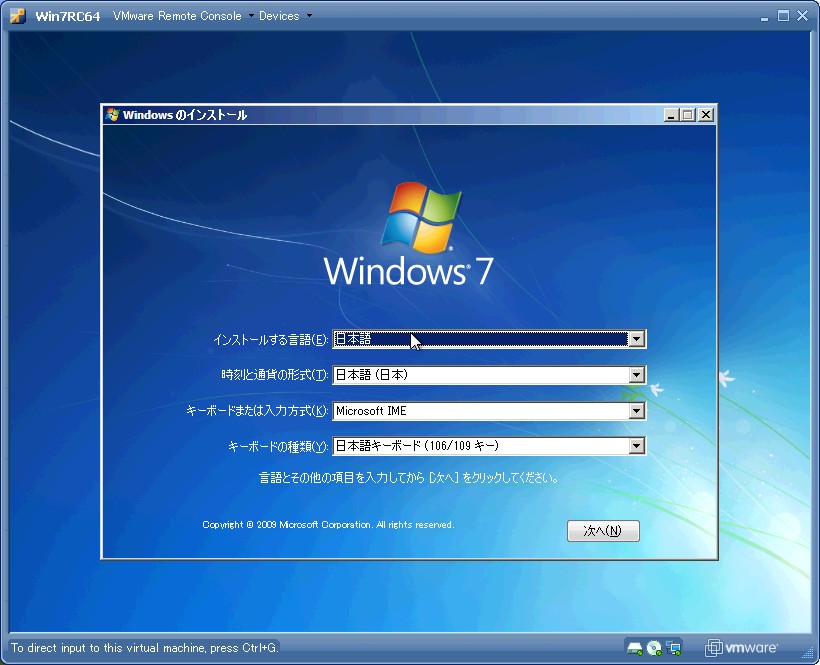Click the Windows 7 logo
The height and width of the screenshot is (665, 820).
click(x=408, y=234)
